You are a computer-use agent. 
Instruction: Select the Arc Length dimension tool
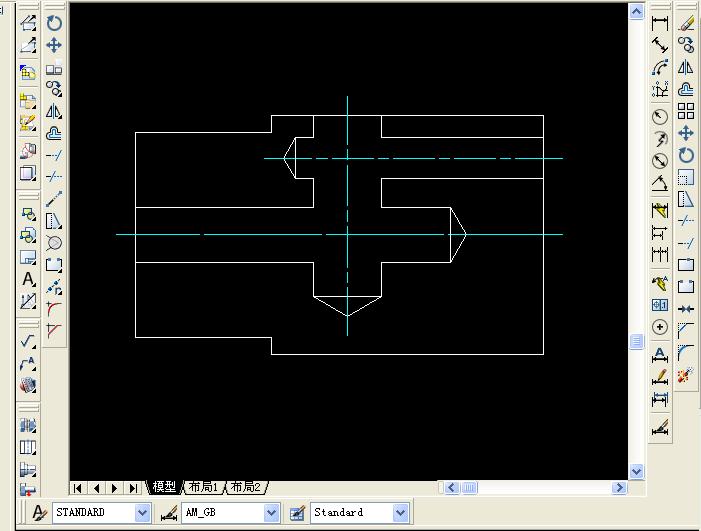click(659, 67)
